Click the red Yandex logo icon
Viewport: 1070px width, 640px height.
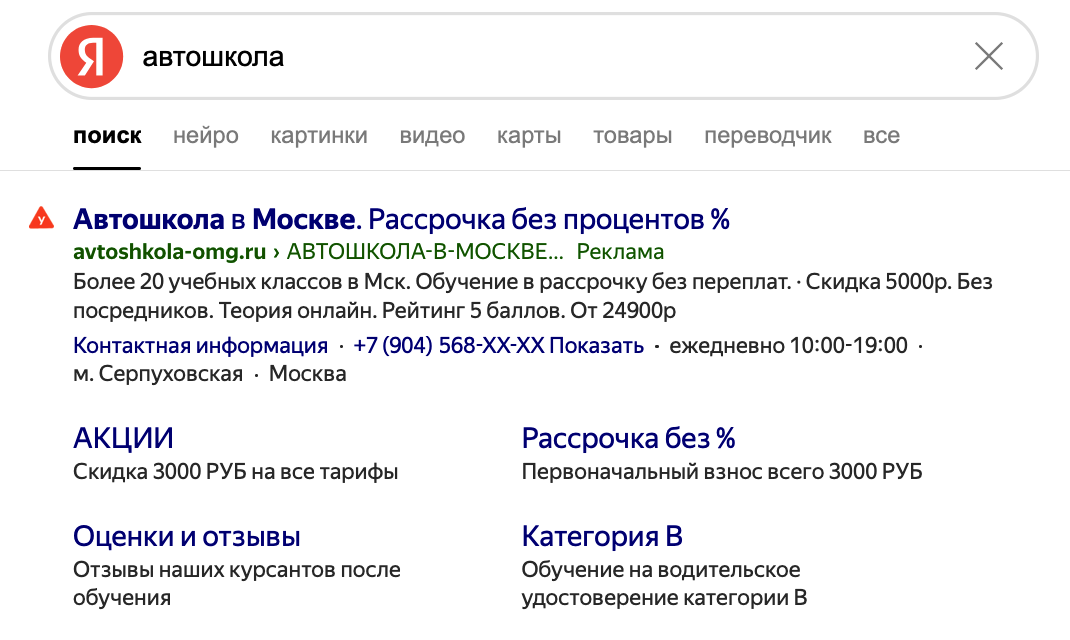(91, 56)
